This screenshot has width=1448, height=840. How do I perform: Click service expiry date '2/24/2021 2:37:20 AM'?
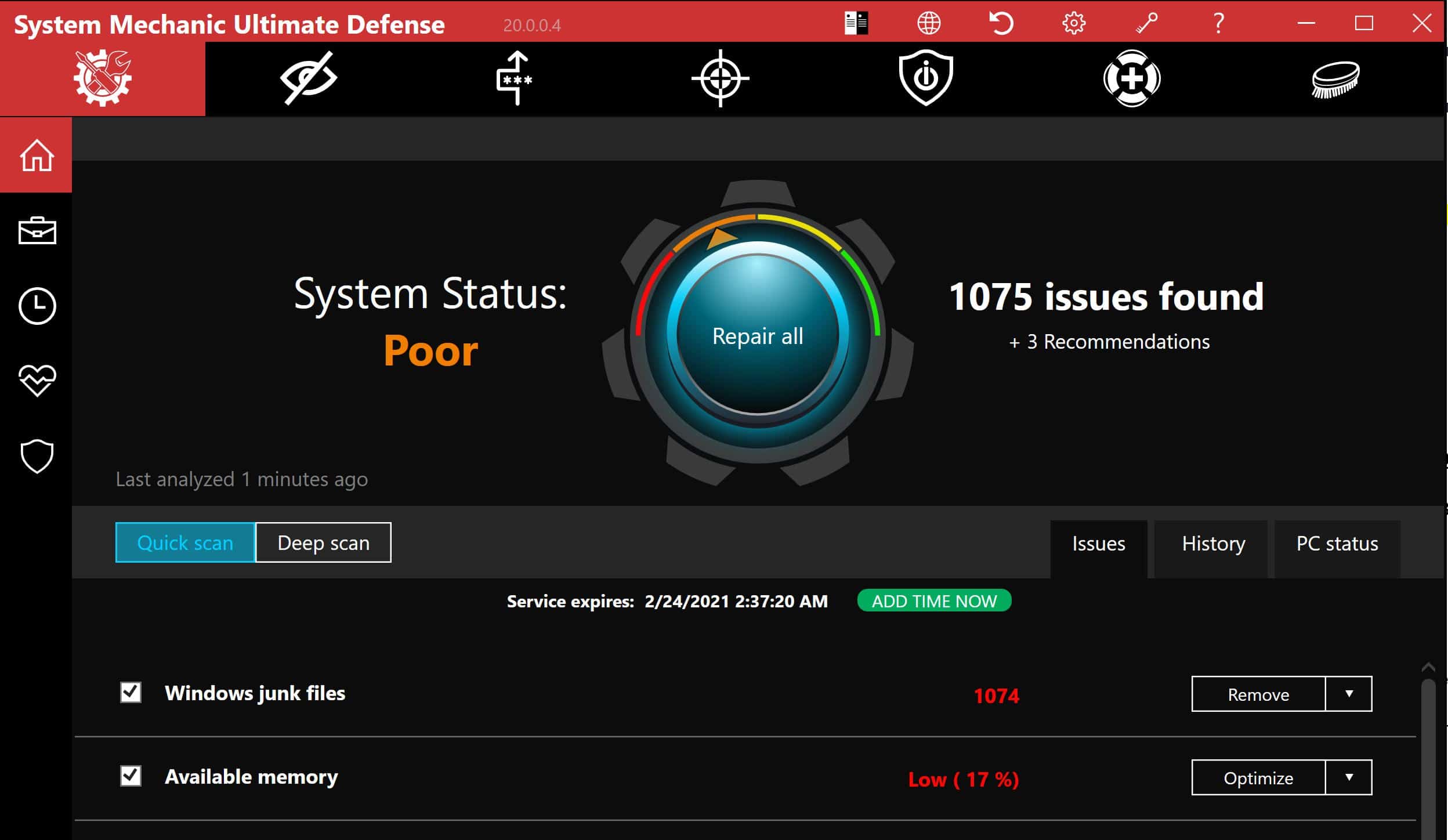(736, 601)
